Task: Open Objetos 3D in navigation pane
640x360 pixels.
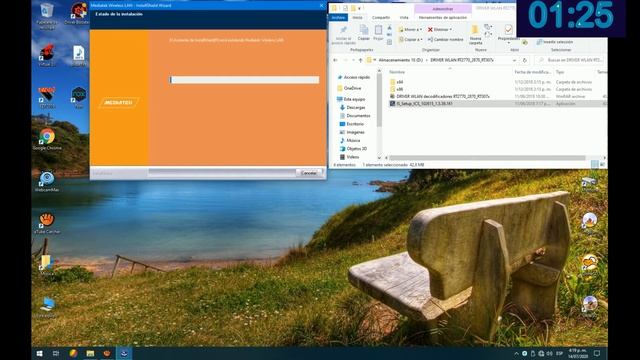Action: [x=356, y=149]
